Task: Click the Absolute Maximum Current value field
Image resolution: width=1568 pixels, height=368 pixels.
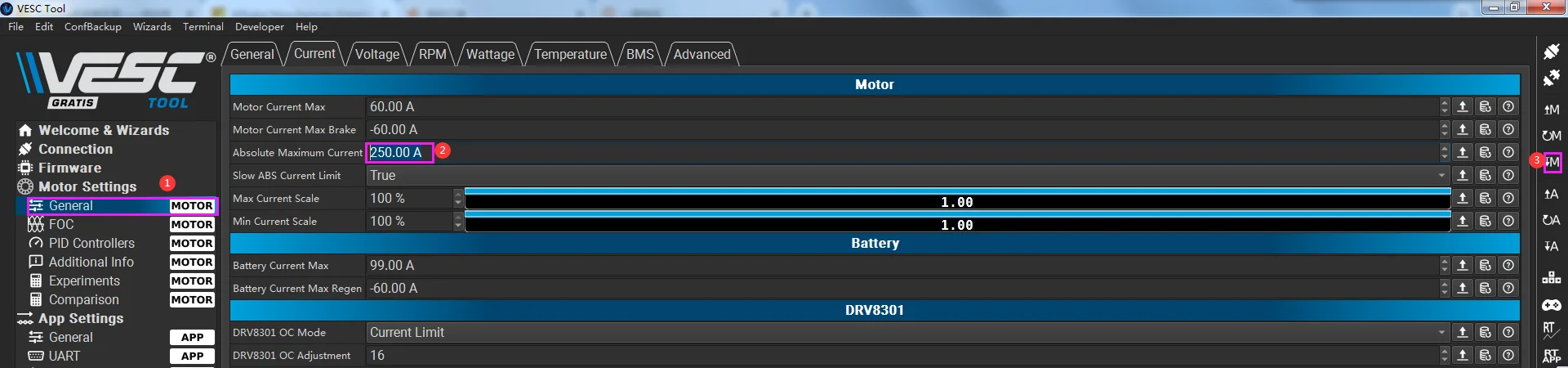Action: click(902, 152)
